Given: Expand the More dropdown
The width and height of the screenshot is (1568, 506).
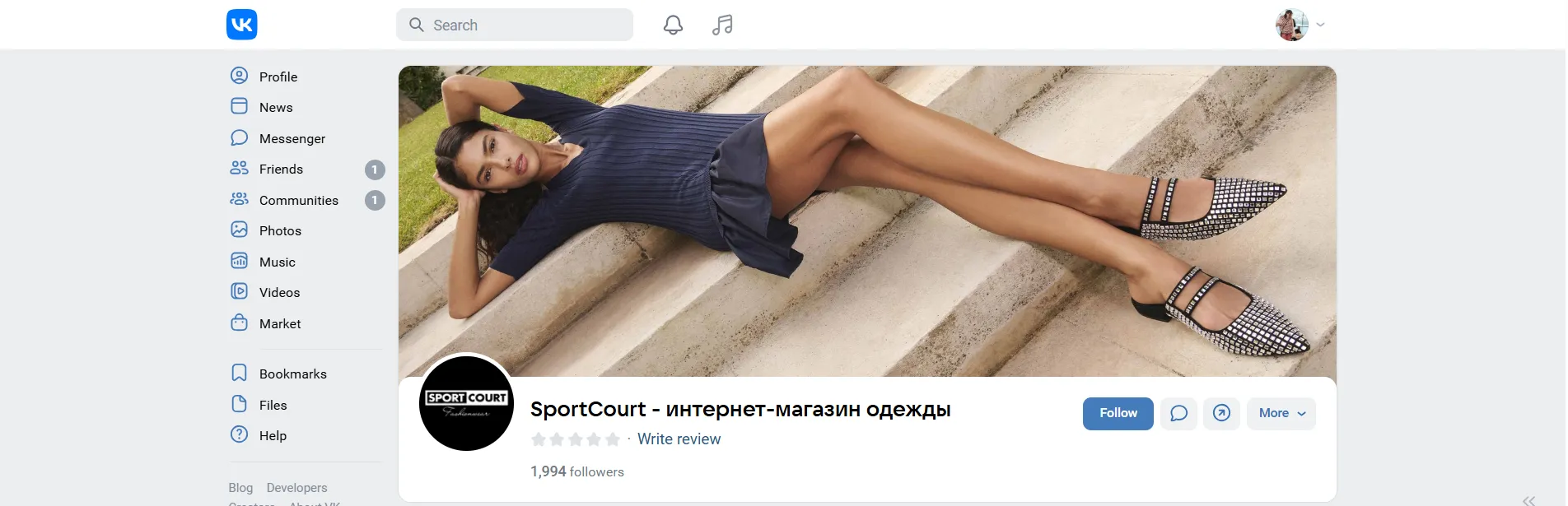Looking at the screenshot, I should pos(1281,413).
